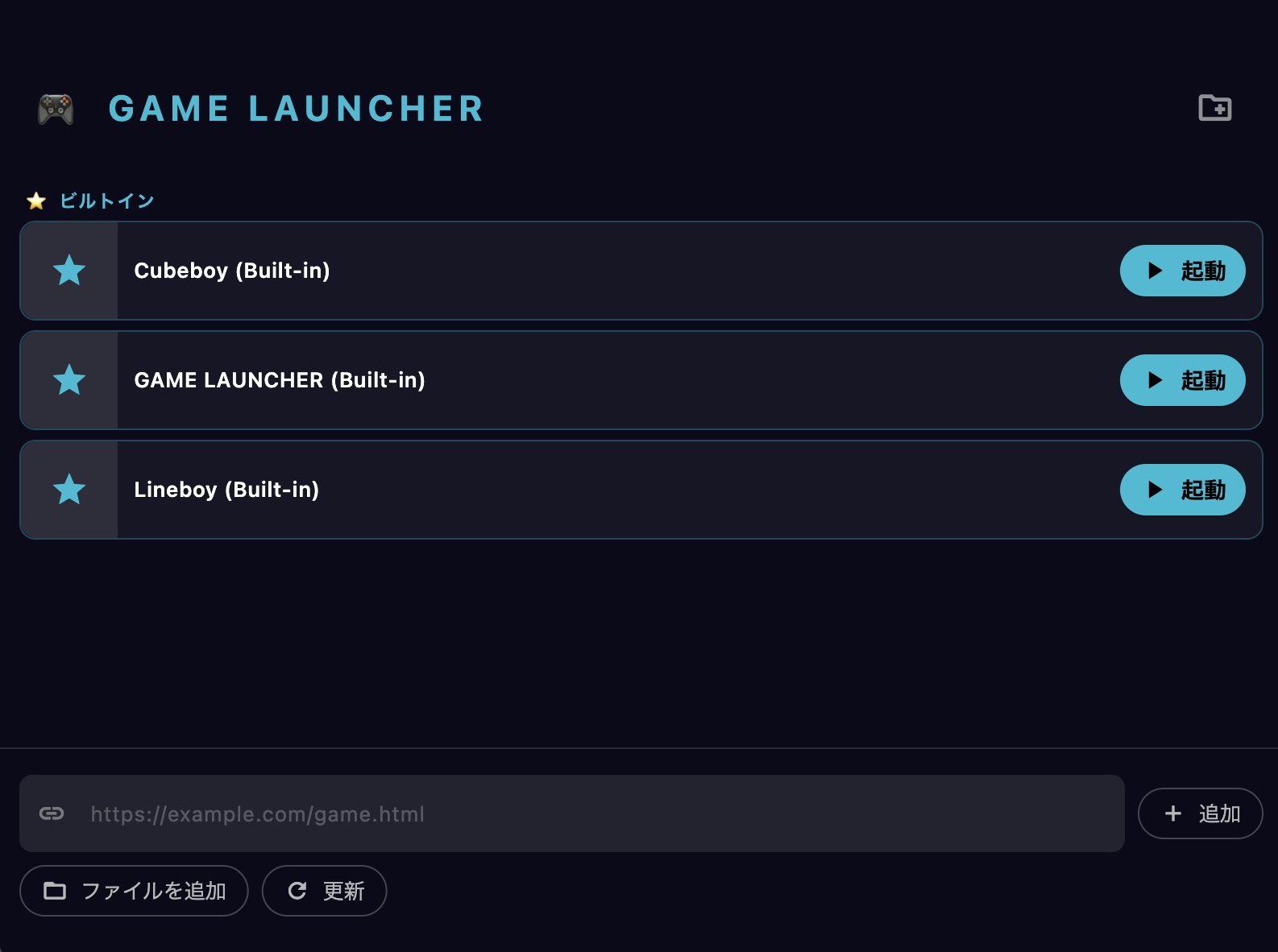Click the add-folder icon in the header
Viewport: 1278px width, 952px height.
1214,108
